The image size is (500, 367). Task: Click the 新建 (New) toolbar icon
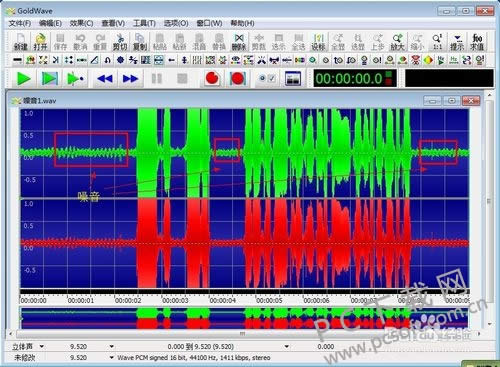[21, 42]
